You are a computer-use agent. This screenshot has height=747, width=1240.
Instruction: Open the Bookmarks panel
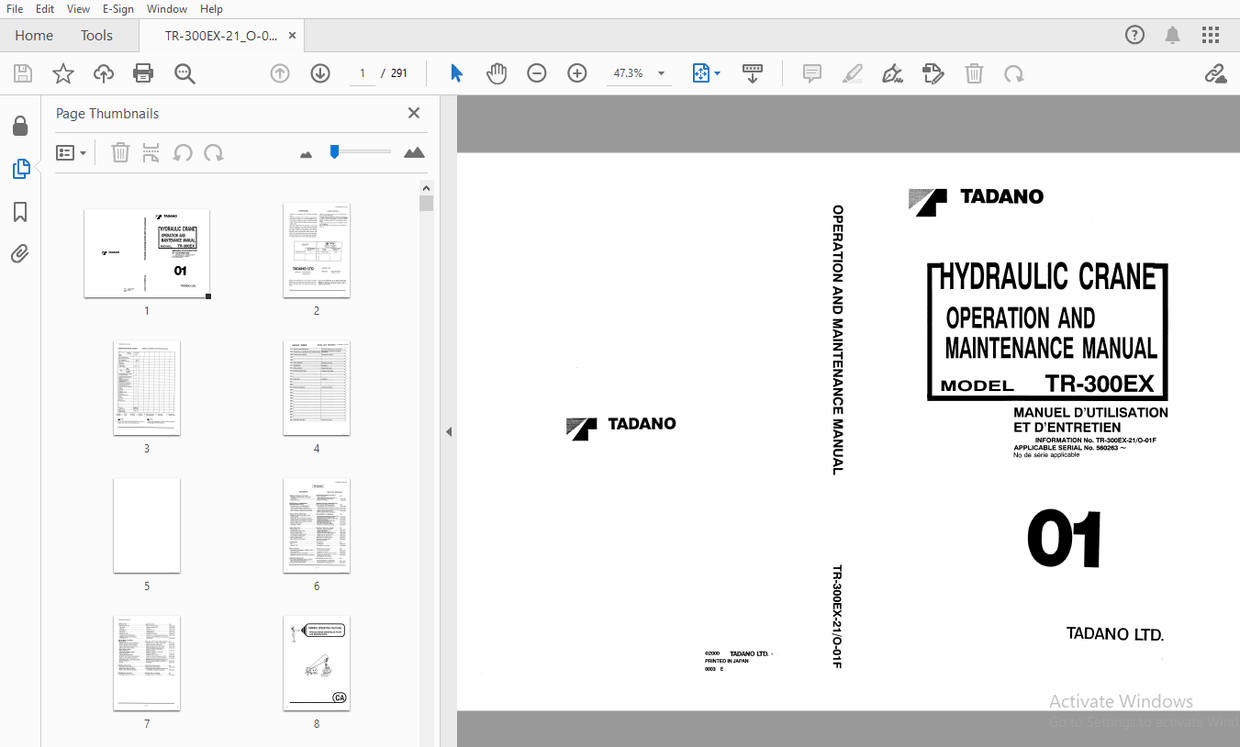[x=20, y=211]
